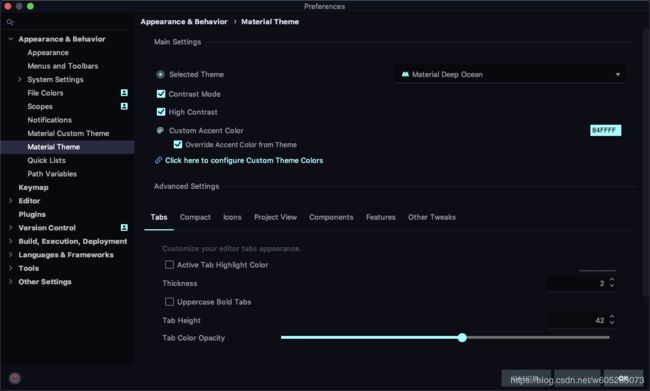Toggle Override Accent Color from Theme
Image resolution: width=650 pixels, height=391 pixels.
[x=178, y=144]
